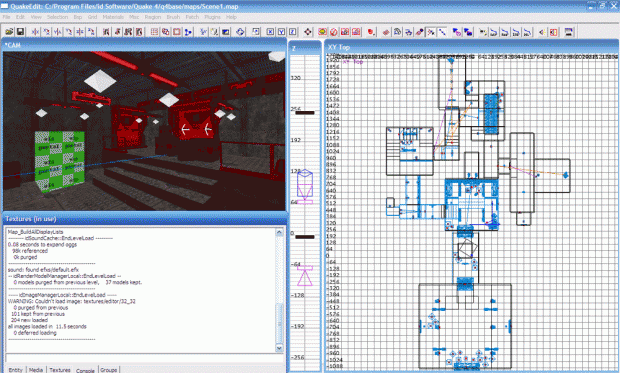
Task: Click the four-arrow compass toolbar icon
Action: pos(308,32)
